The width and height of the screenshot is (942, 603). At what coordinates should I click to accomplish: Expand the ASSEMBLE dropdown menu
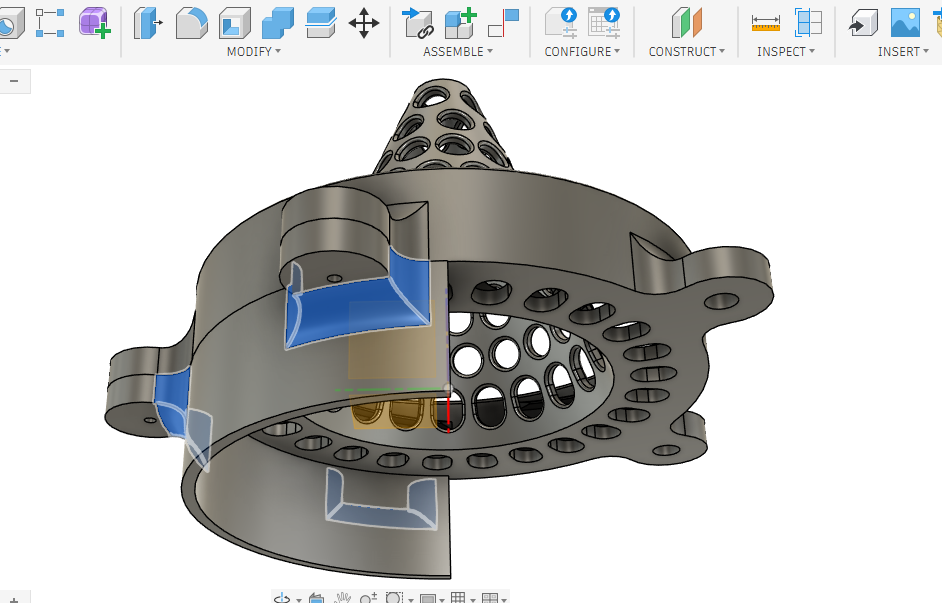tap(457, 51)
